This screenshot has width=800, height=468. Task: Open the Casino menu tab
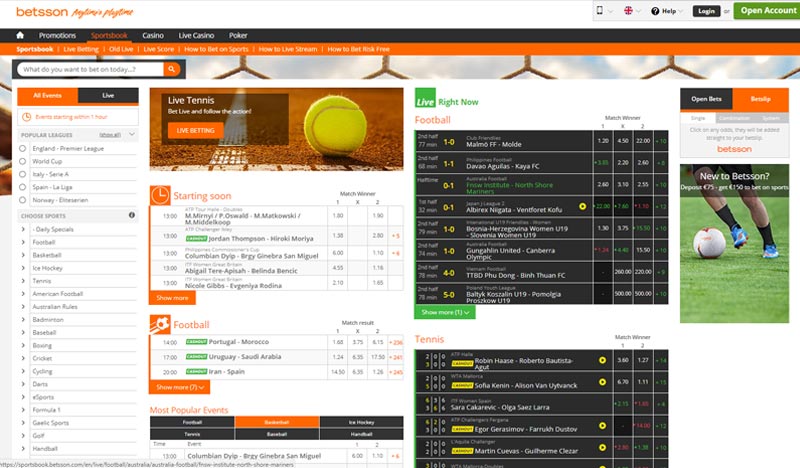click(x=153, y=35)
